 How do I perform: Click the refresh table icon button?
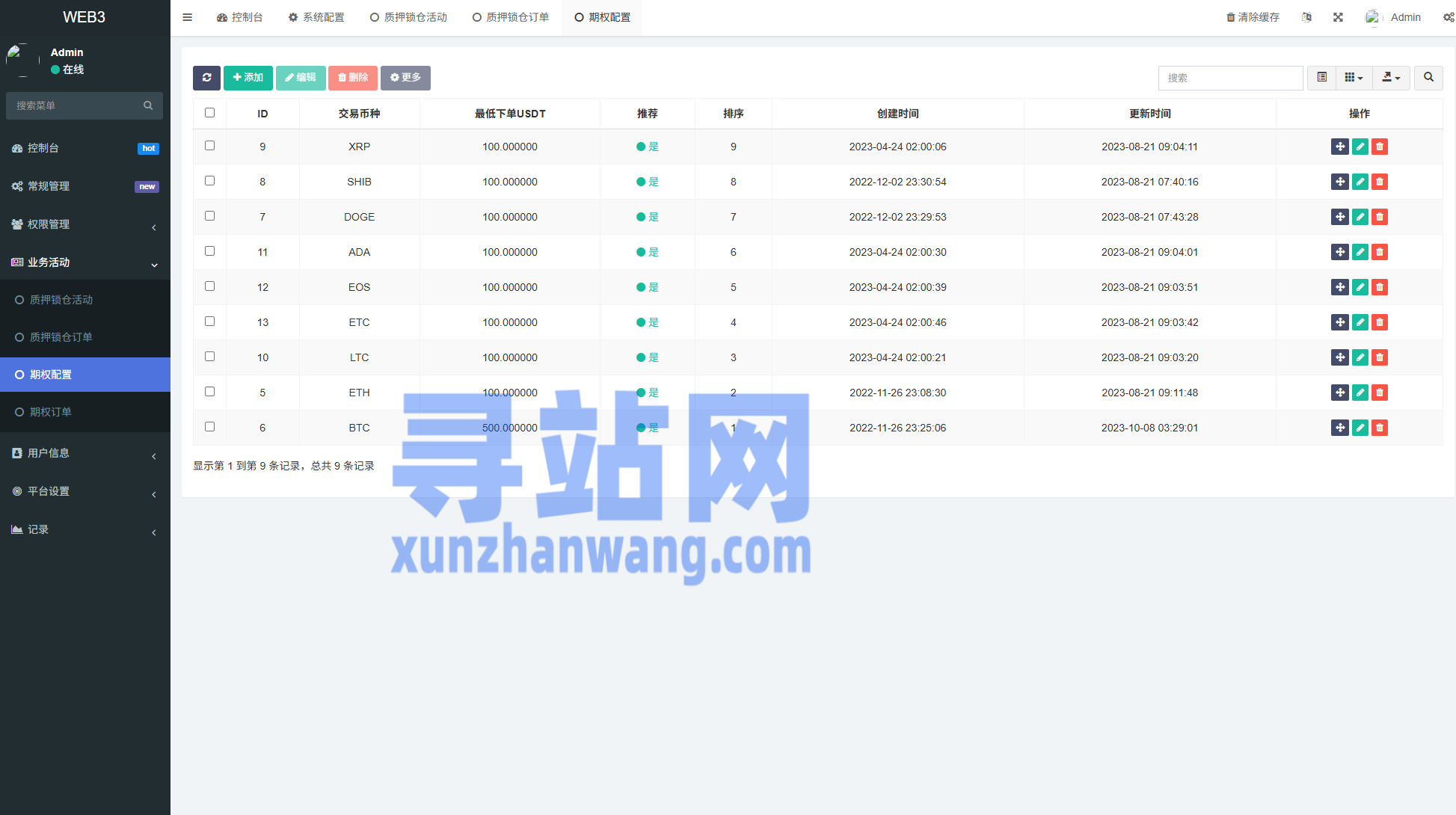click(206, 78)
